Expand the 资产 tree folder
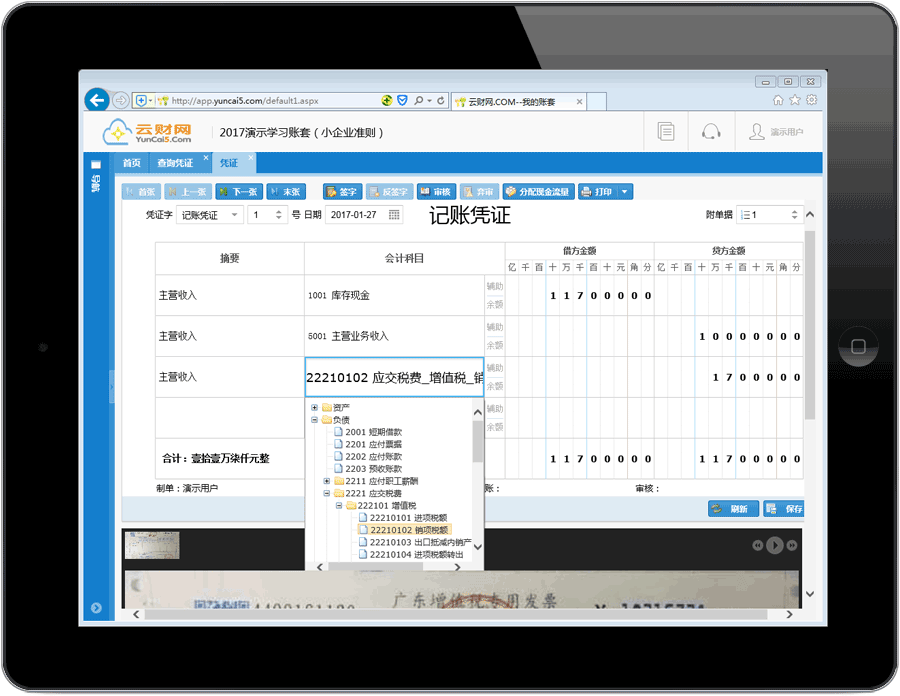 click(315, 407)
